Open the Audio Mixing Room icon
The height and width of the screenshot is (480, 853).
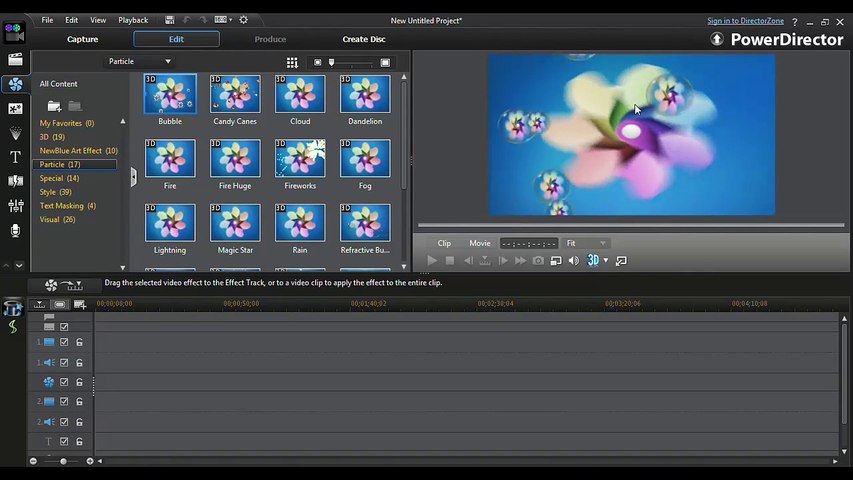pyautogui.click(x=15, y=206)
